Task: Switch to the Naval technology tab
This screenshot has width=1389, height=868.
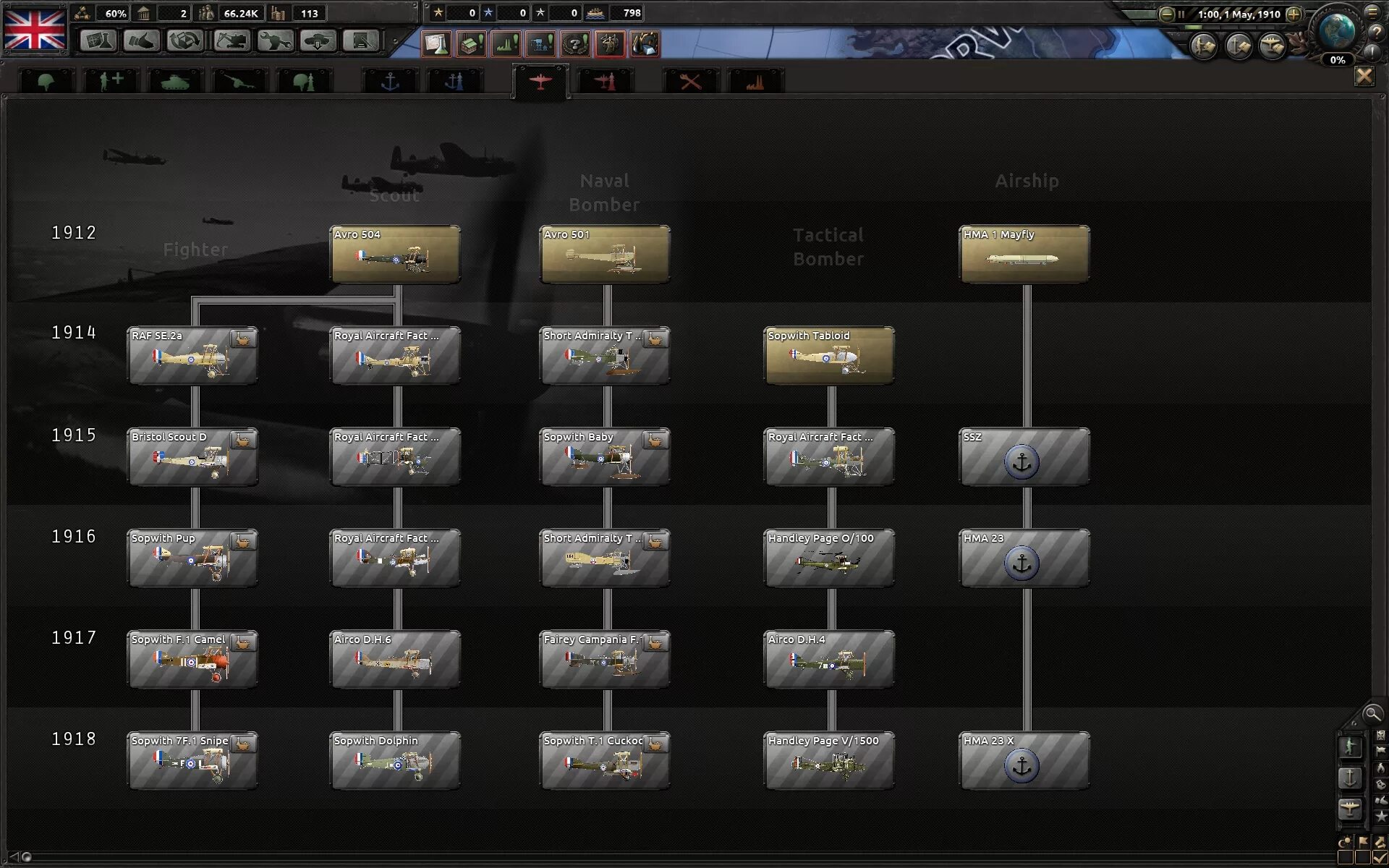Action: 390,81
